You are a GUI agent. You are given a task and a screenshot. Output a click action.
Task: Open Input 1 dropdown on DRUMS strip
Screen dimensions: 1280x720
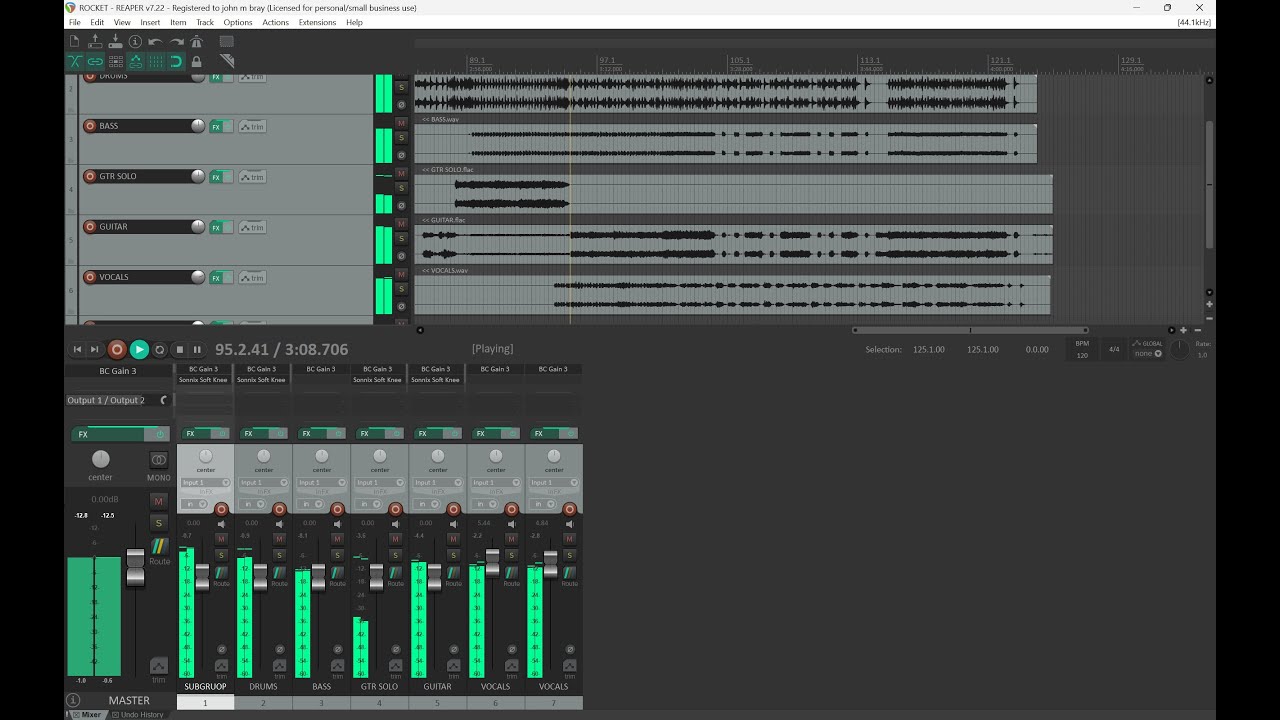pos(264,483)
